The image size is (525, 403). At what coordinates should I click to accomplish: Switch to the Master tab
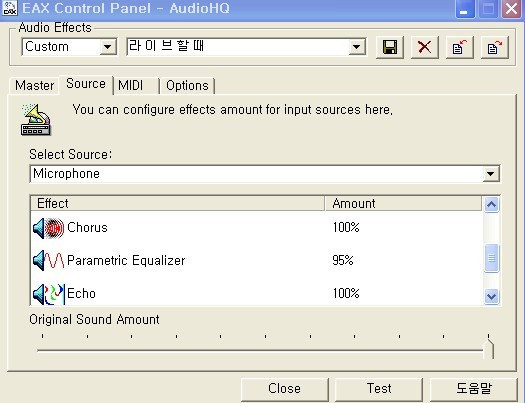coord(34,86)
